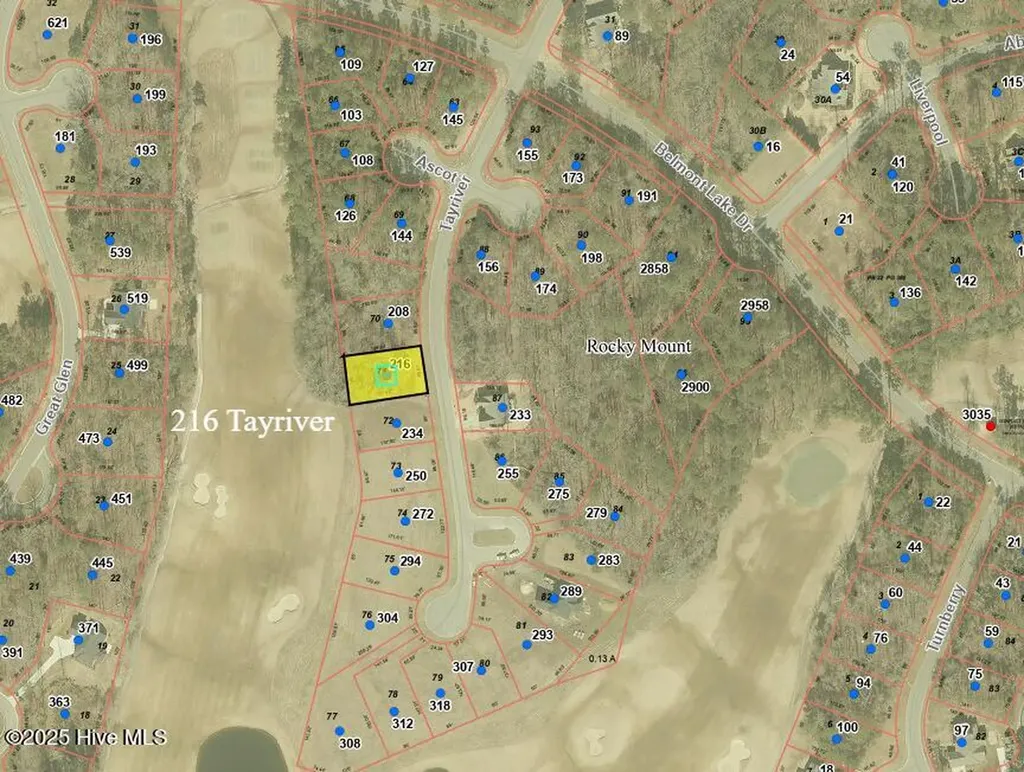This screenshot has width=1024, height=772.
Task: Select the blue marker for address 2958
Action: (x=748, y=318)
